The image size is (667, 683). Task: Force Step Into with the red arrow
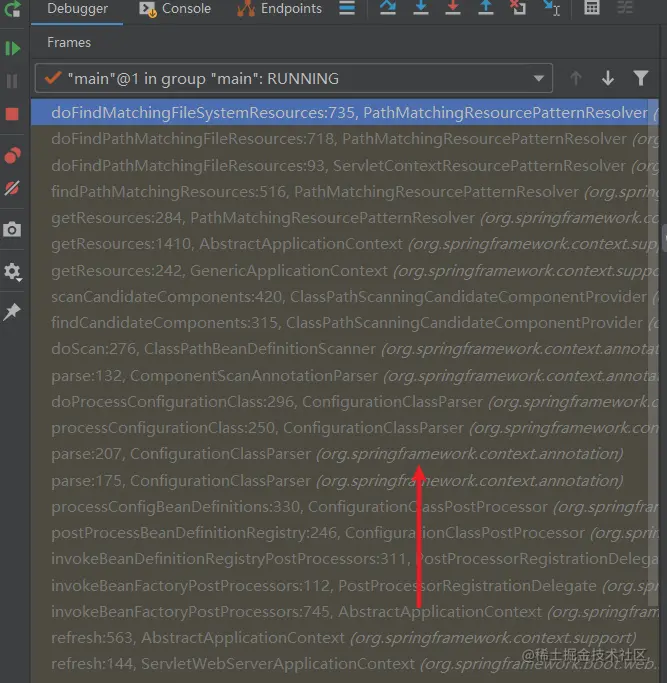tap(453, 8)
